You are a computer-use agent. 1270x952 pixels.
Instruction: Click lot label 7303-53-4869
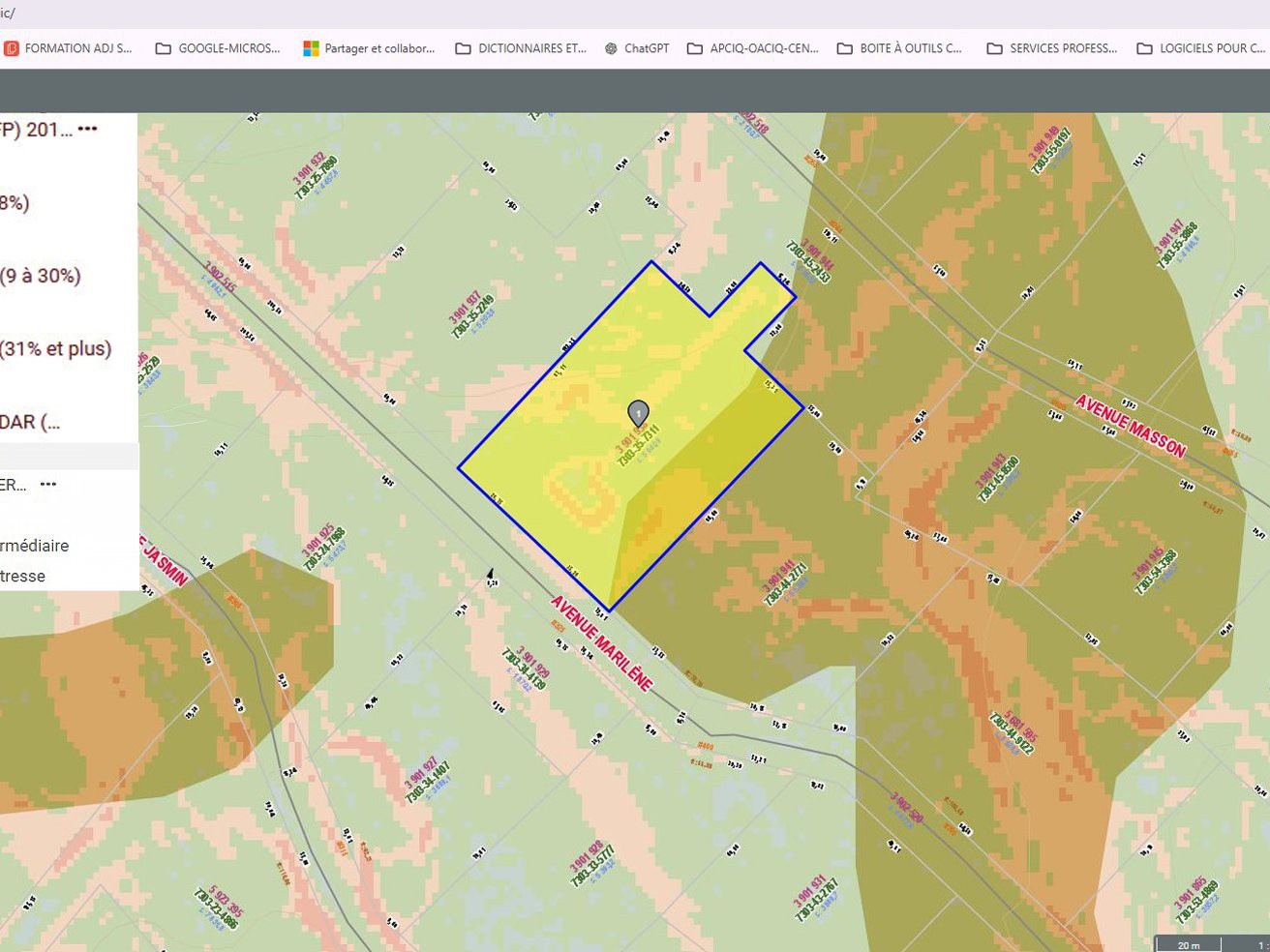tap(1198, 902)
